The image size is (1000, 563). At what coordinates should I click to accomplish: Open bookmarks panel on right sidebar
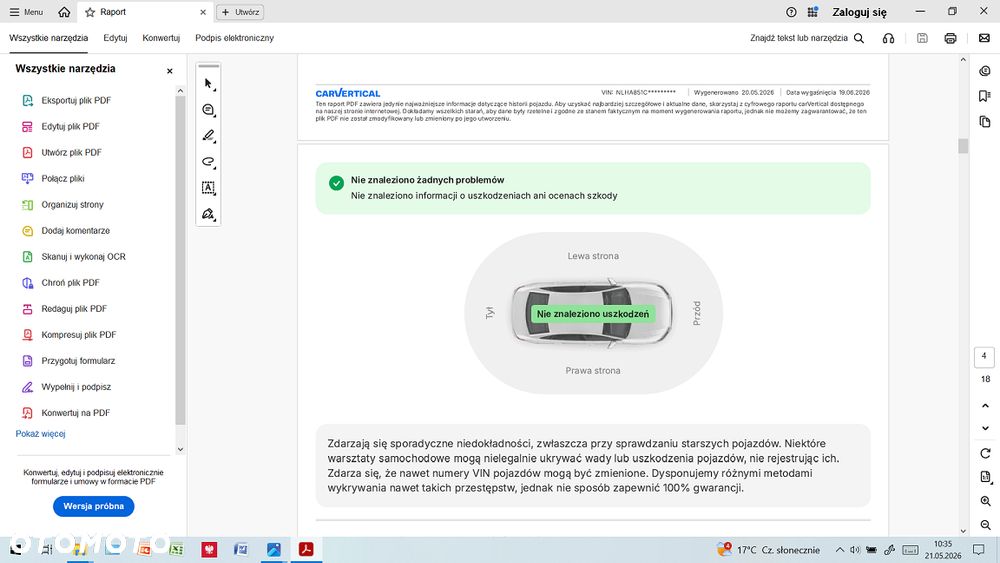(985, 96)
